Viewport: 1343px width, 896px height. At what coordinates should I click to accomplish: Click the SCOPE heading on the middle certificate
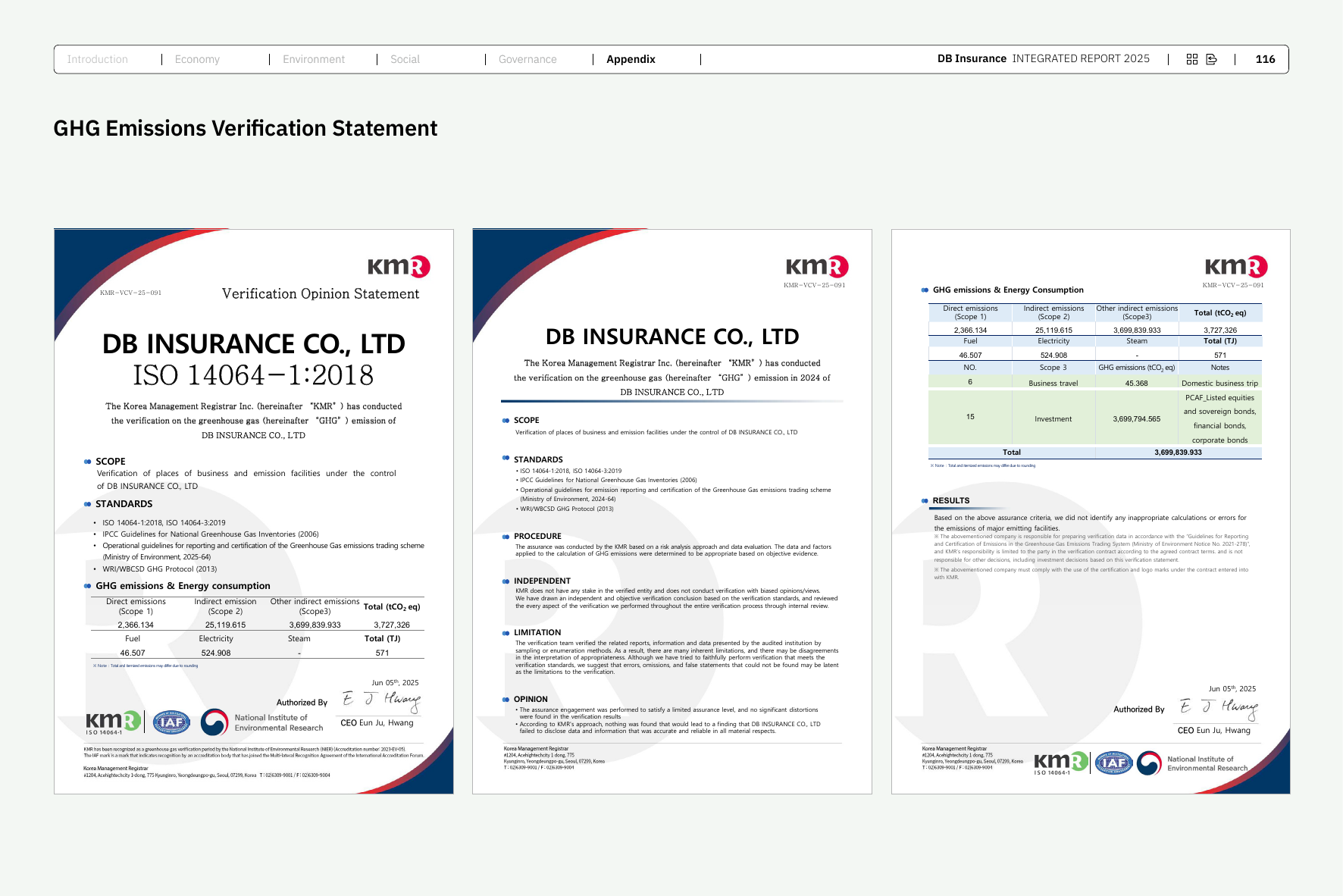pyautogui.click(x=526, y=420)
